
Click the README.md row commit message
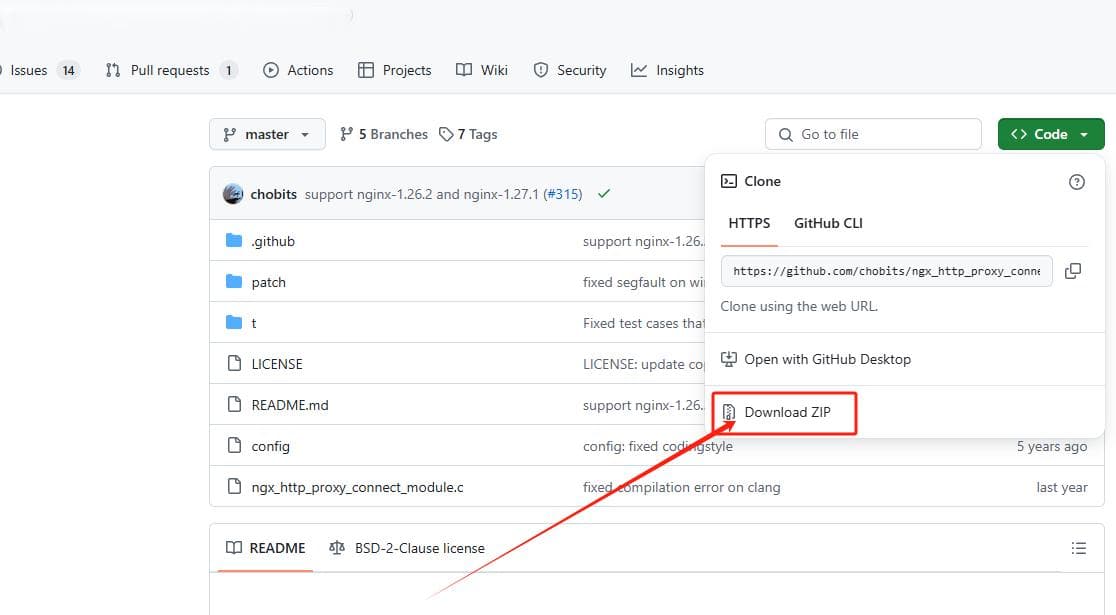pos(643,405)
